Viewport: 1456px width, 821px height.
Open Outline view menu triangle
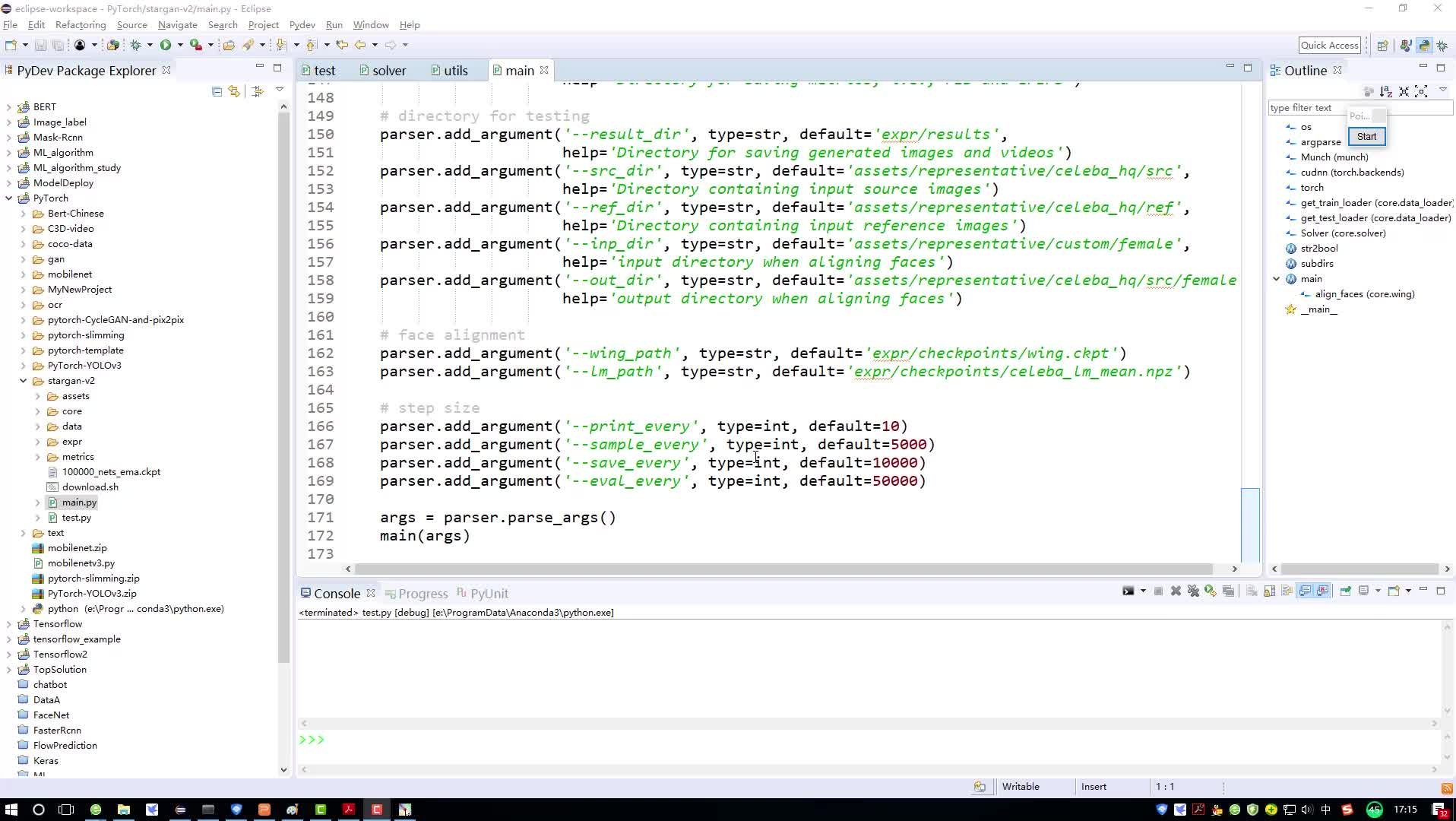pyautogui.click(x=1442, y=90)
